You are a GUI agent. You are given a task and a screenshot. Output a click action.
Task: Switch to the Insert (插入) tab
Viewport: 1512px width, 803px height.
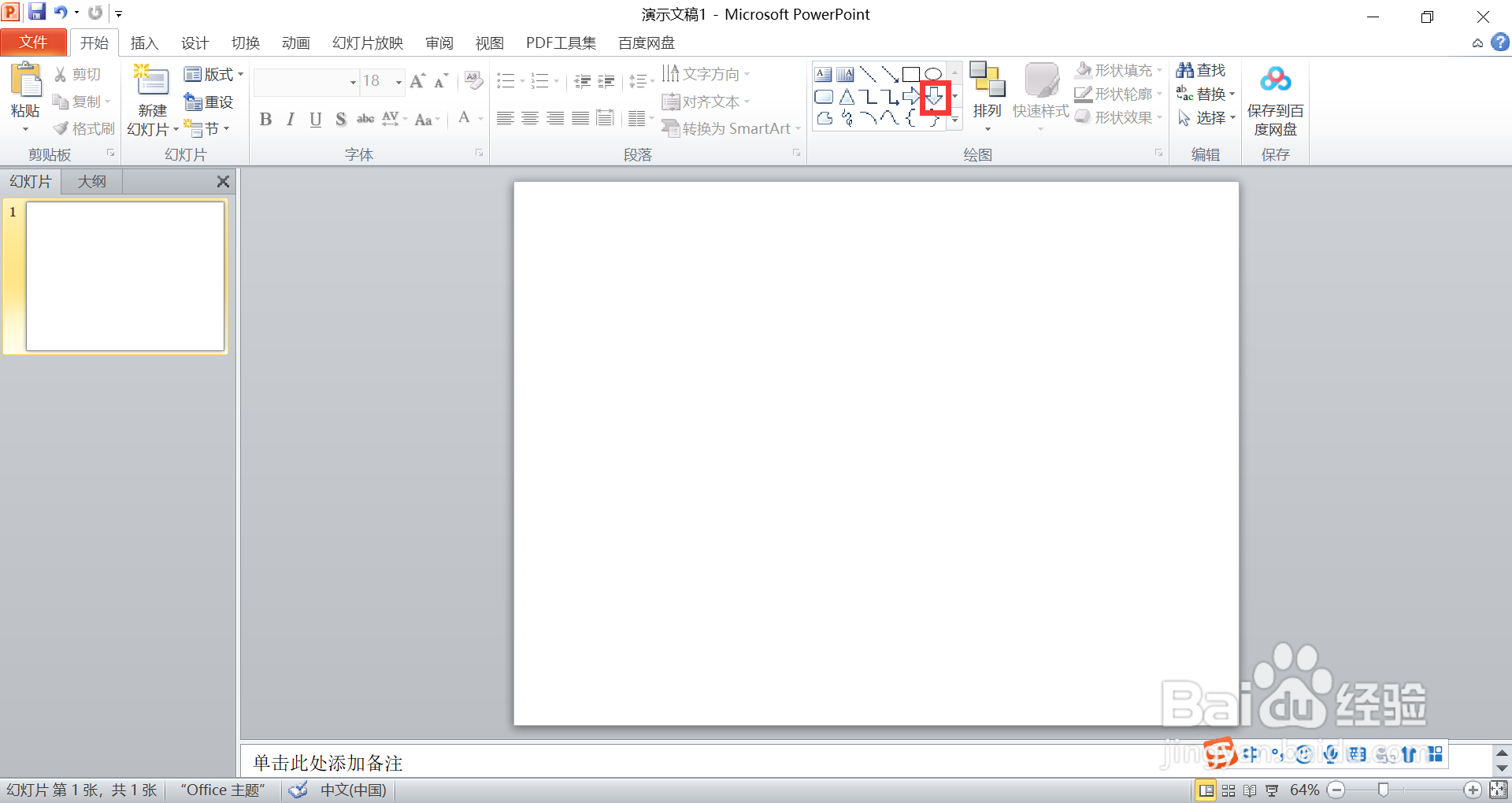point(144,43)
